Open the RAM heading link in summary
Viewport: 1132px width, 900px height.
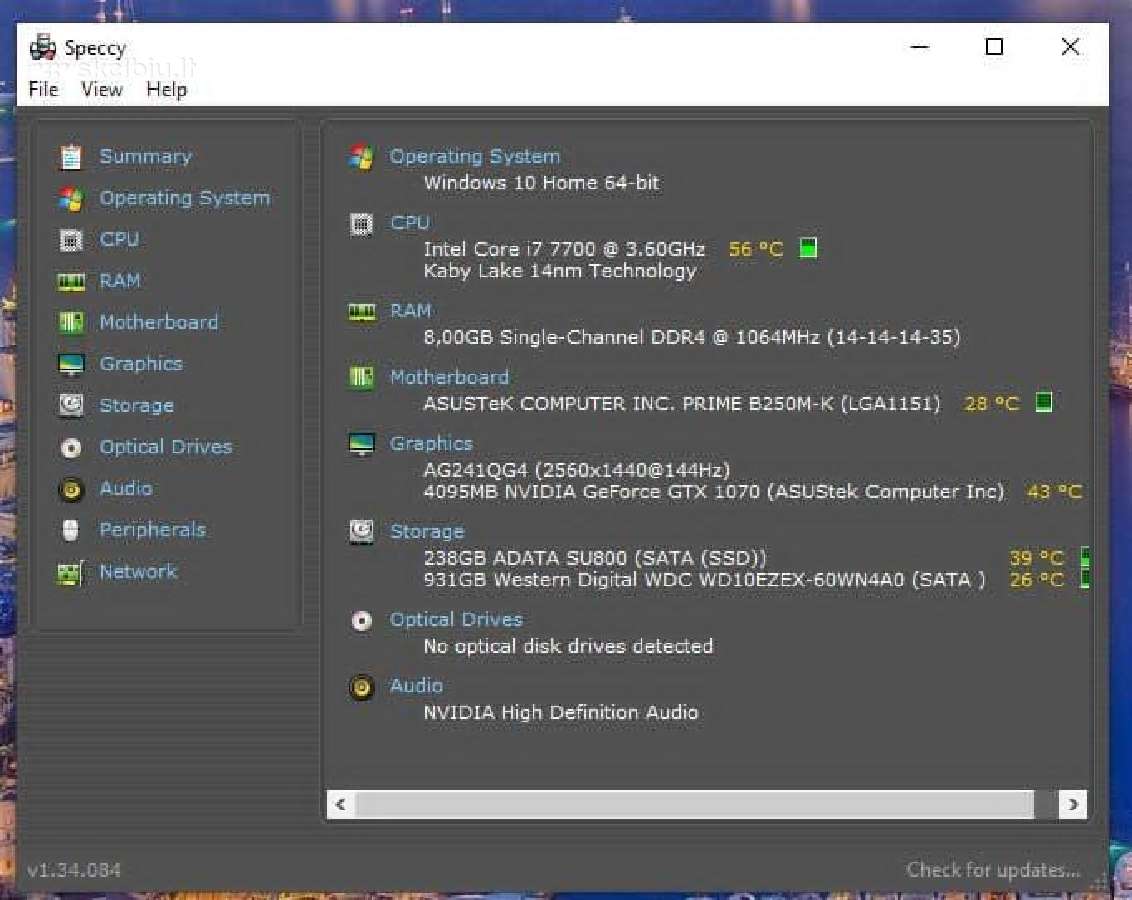click(410, 311)
